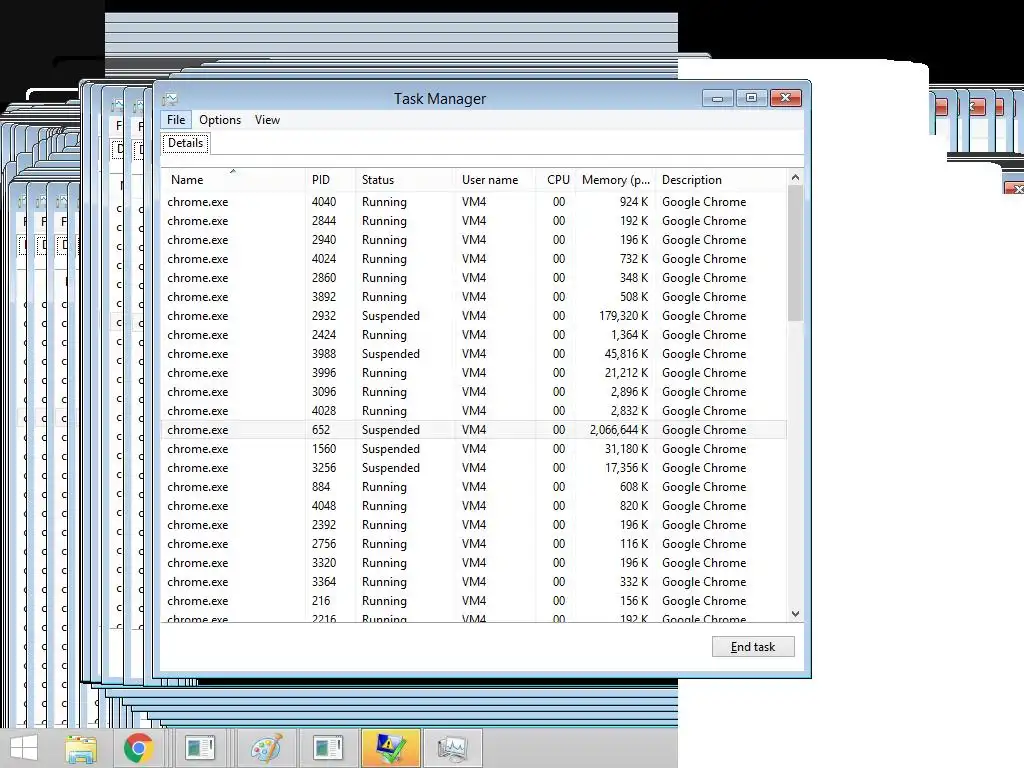The width and height of the screenshot is (1024, 768).
Task: Click the 45,816 K memory value
Action: (x=626, y=353)
